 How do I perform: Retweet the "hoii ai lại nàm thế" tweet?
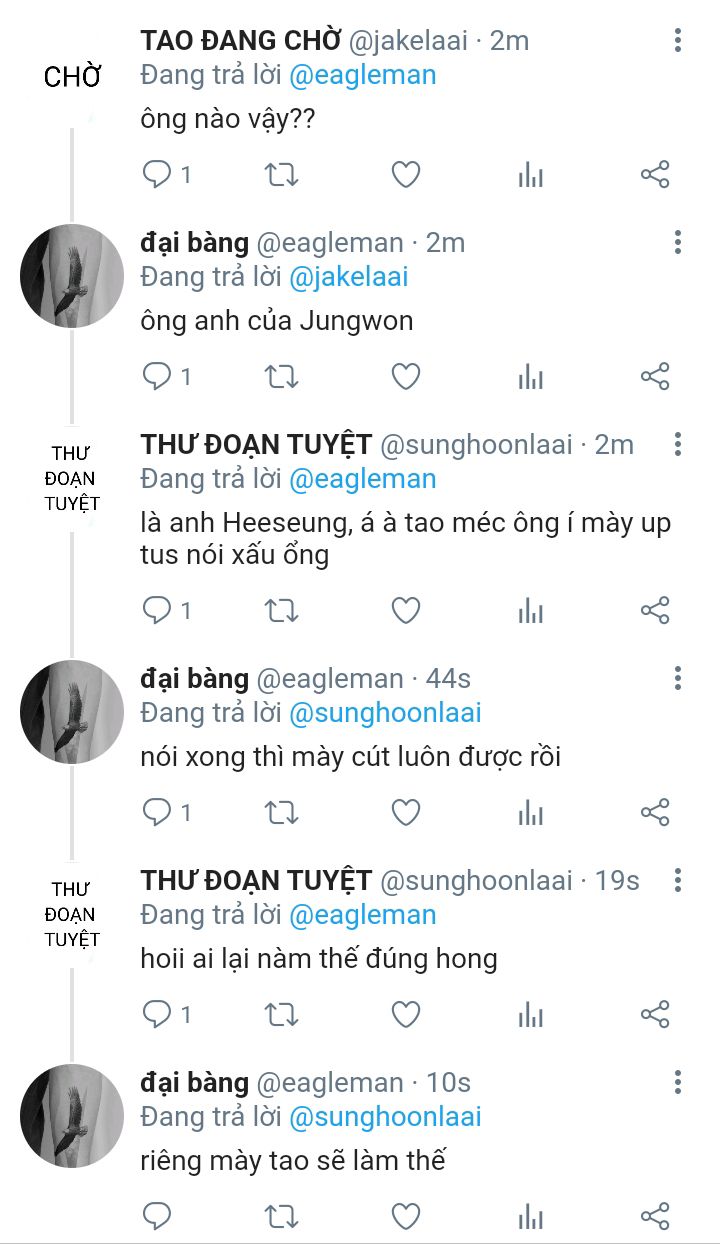[281, 1014]
